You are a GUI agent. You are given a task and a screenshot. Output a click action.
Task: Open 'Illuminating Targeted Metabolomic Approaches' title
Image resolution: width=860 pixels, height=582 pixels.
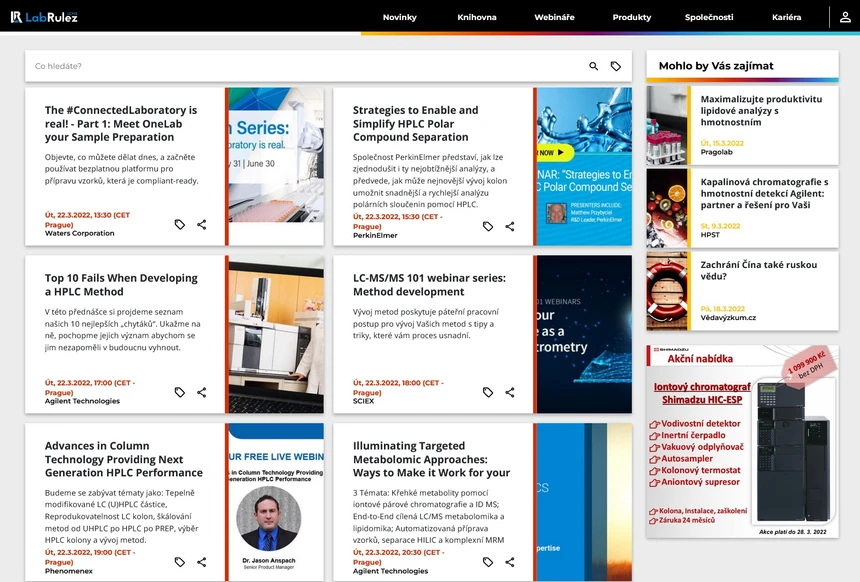pos(431,459)
